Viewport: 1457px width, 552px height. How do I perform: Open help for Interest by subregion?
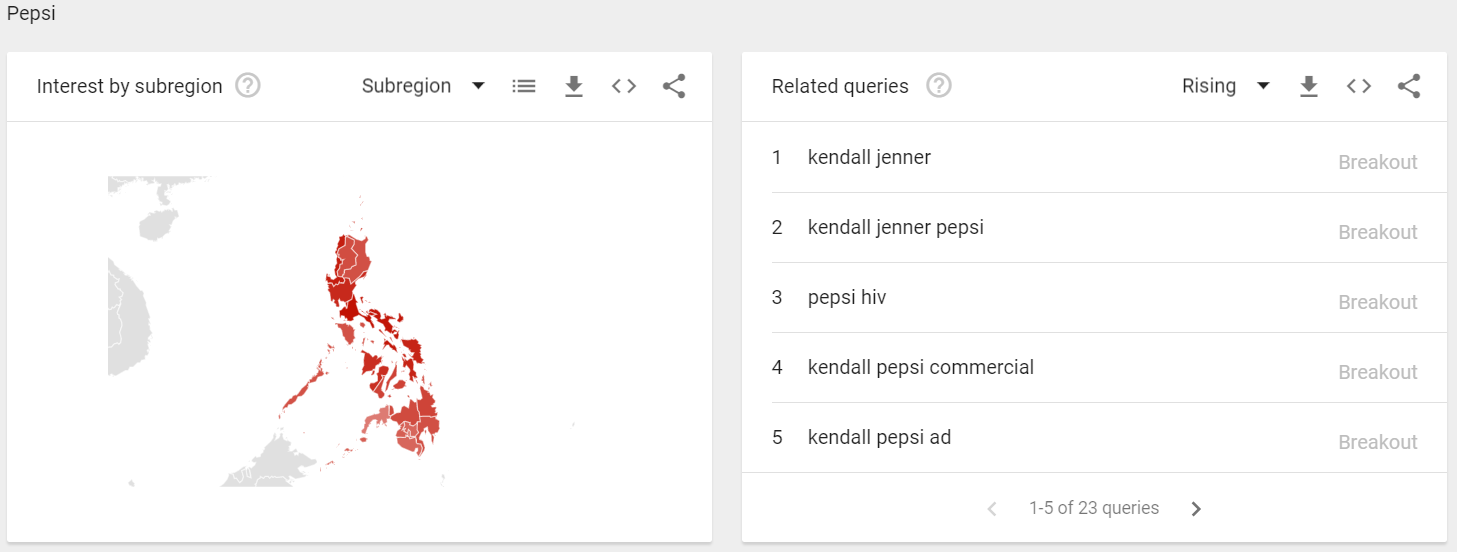click(248, 86)
